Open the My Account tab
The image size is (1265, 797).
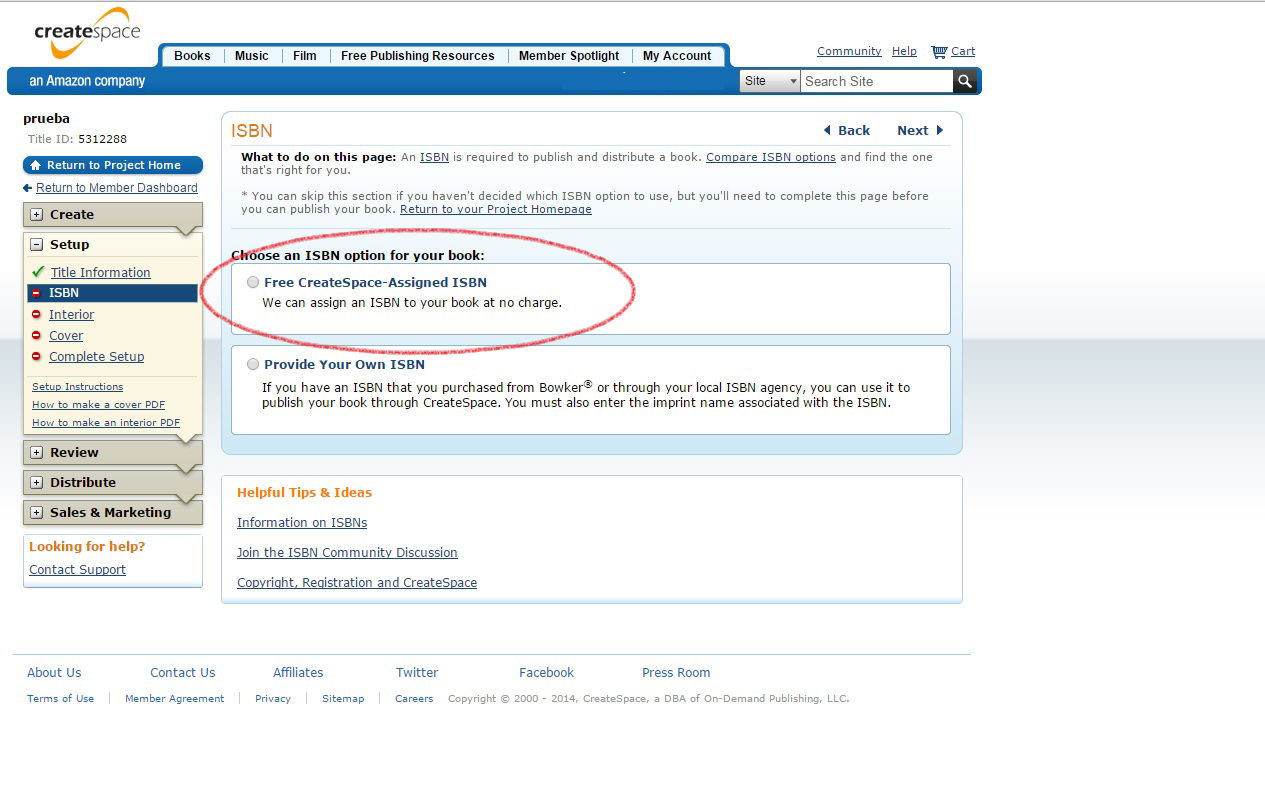(677, 56)
